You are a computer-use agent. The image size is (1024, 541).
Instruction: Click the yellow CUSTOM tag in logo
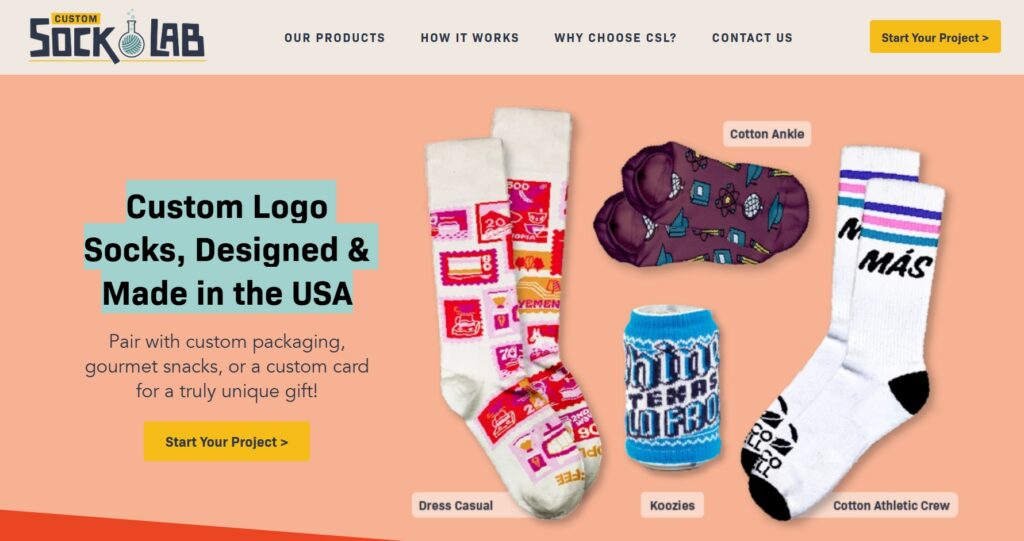coord(76,18)
